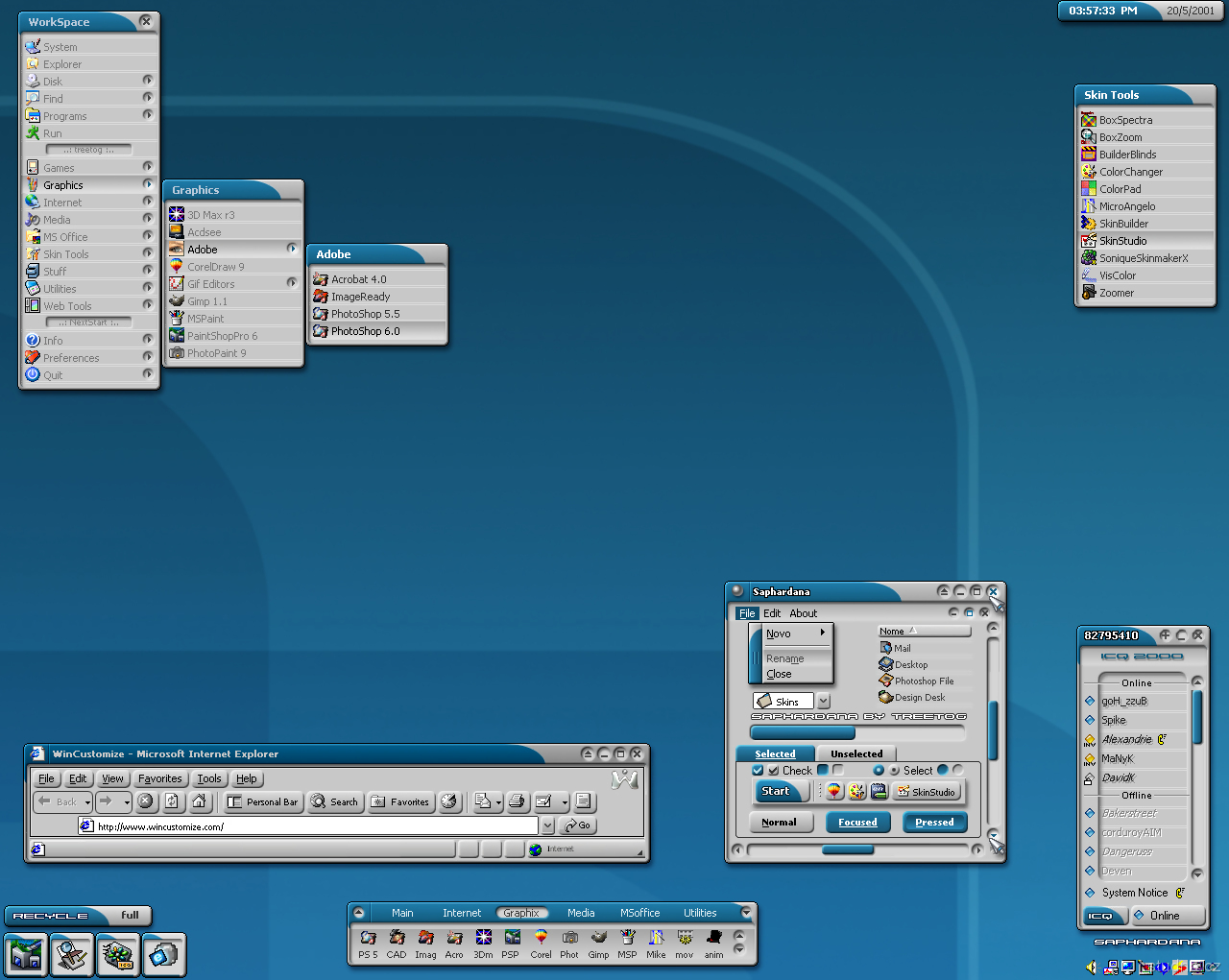Click the Print icon in browser toolbar
Image resolution: width=1229 pixels, height=980 pixels.
518,801
